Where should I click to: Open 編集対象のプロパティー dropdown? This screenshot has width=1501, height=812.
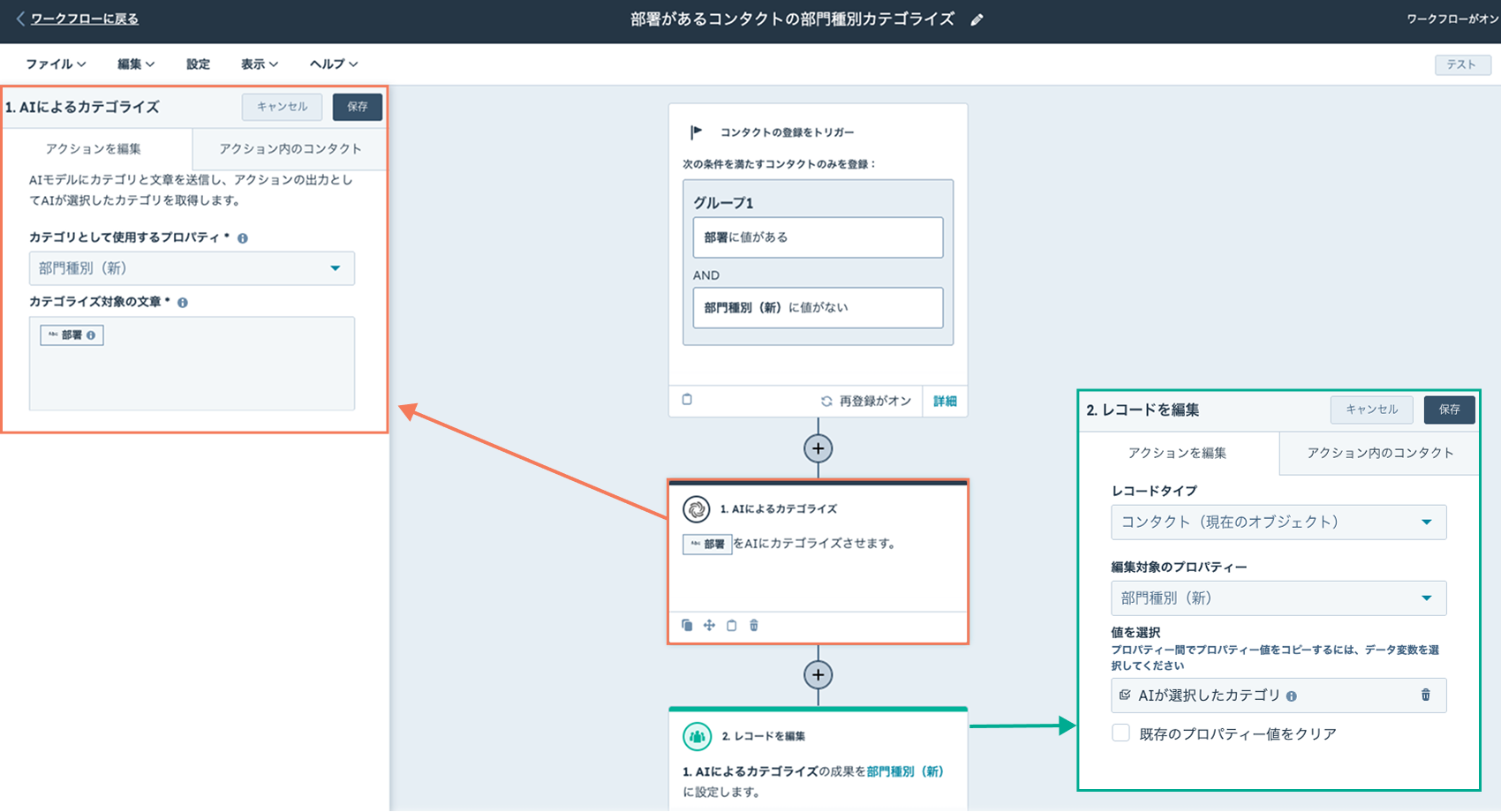tap(1278, 598)
